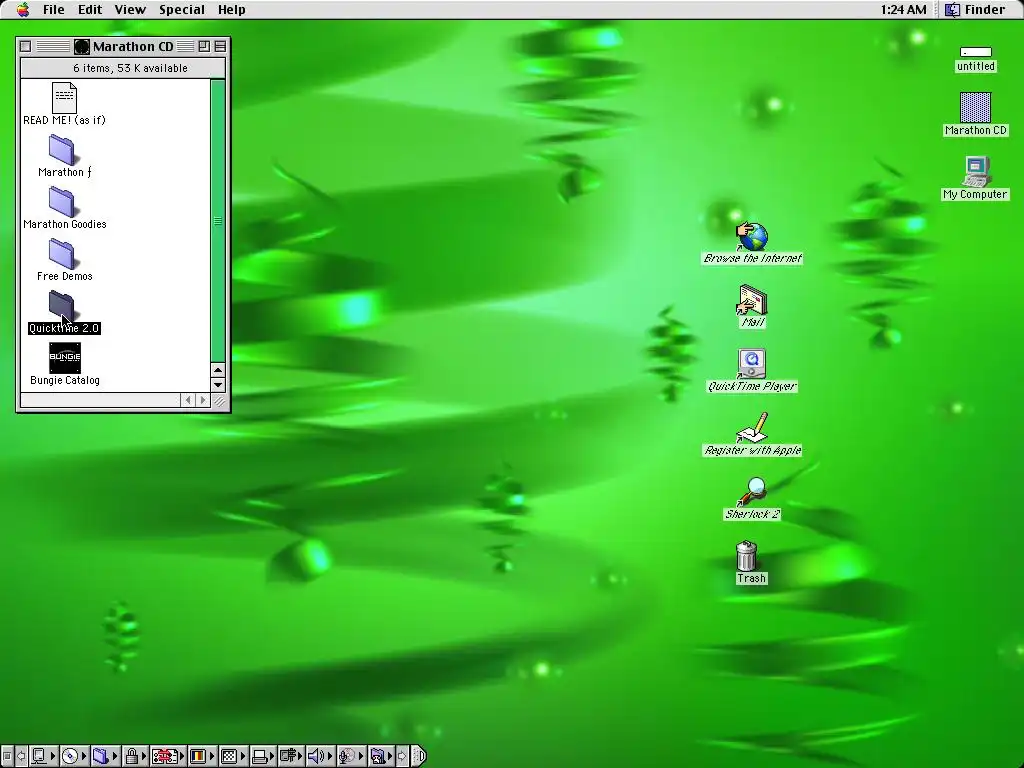This screenshot has width=1024, height=768.
Task: Open the File Sharing control strip module
Action: 104,756
